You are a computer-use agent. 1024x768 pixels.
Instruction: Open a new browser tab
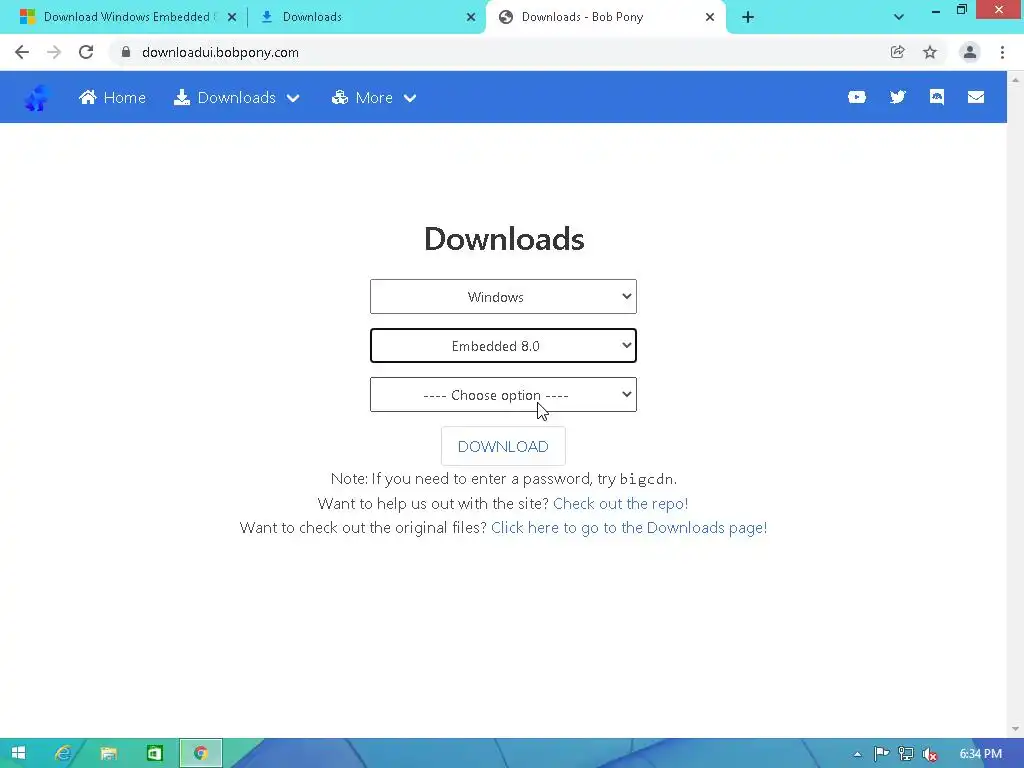pyautogui.click(x=748, y=17)
